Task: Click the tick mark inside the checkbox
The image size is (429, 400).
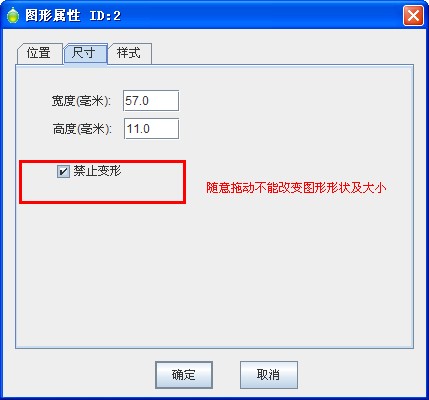Action: click(x=63, y=172)
